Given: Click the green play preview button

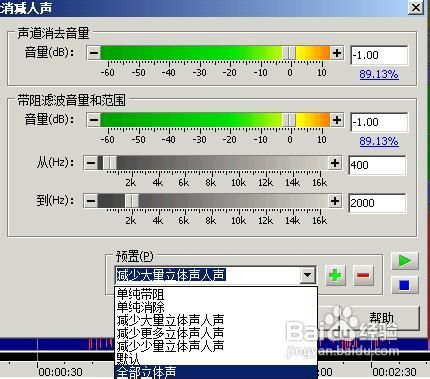Looking at the screenshot, I should 405,261.
